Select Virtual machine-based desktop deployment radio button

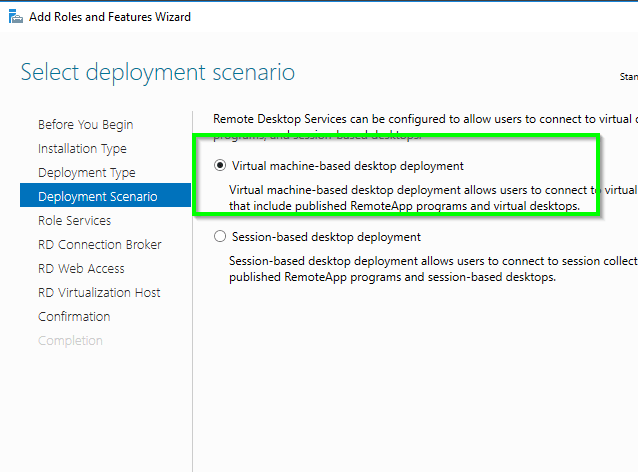click(x=220, y=165)
